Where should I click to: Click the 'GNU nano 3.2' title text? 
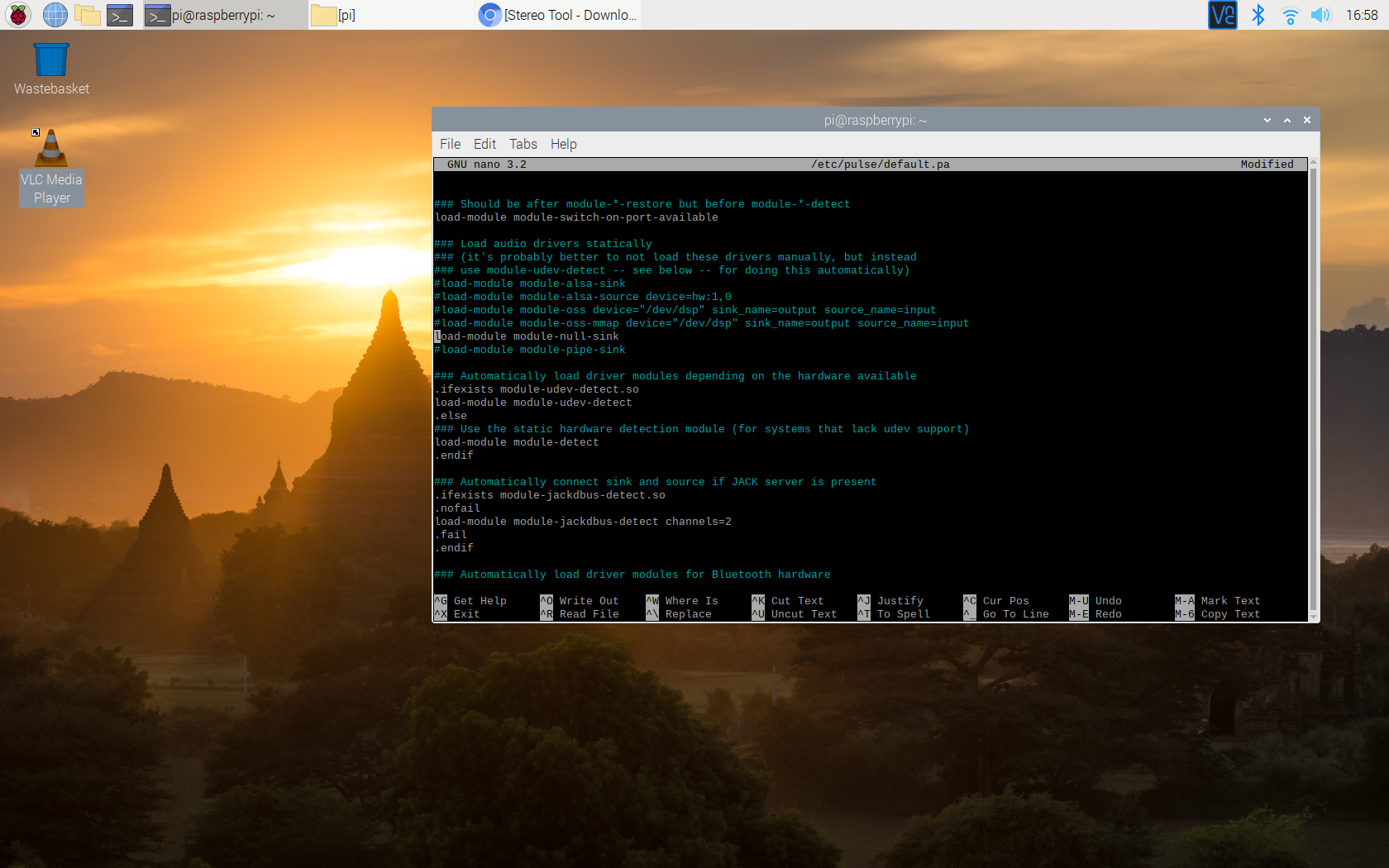(x=486, y=165)
